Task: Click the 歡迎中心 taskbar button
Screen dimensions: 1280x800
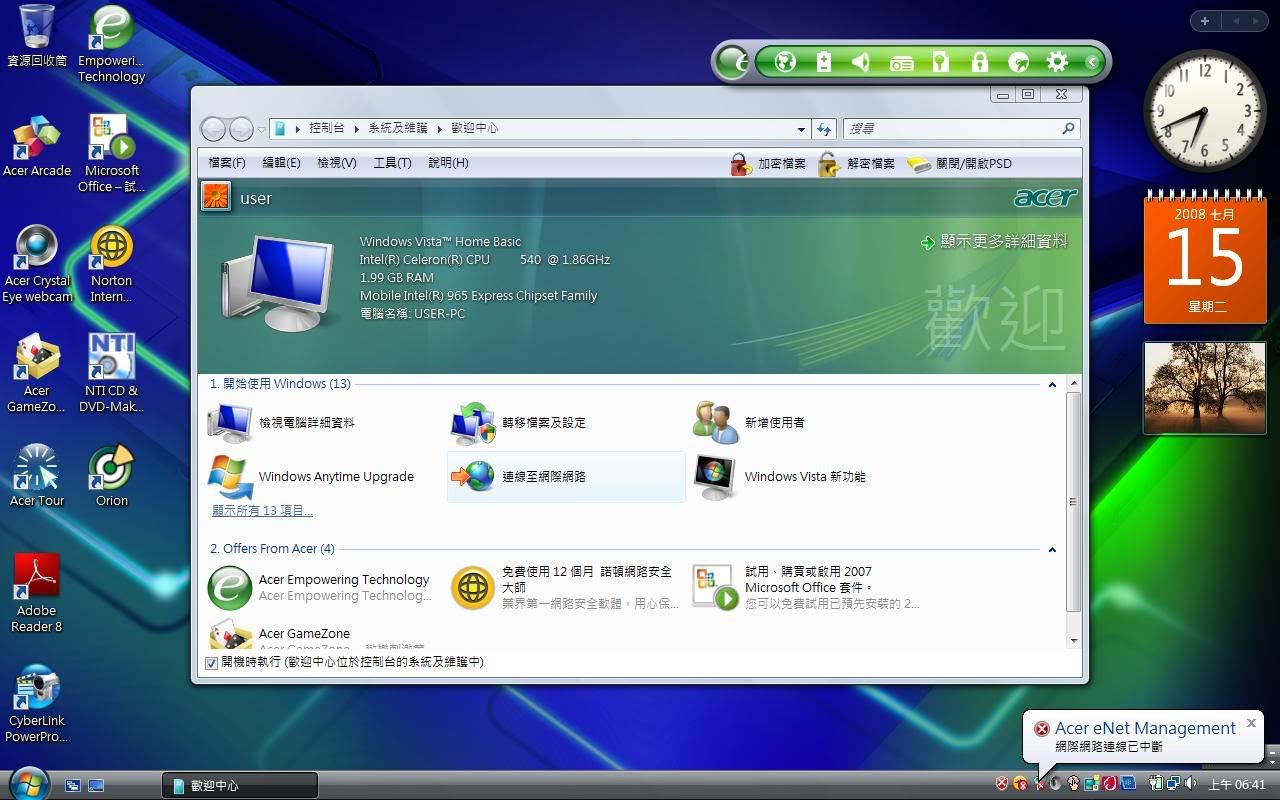Action: [240, 786]
